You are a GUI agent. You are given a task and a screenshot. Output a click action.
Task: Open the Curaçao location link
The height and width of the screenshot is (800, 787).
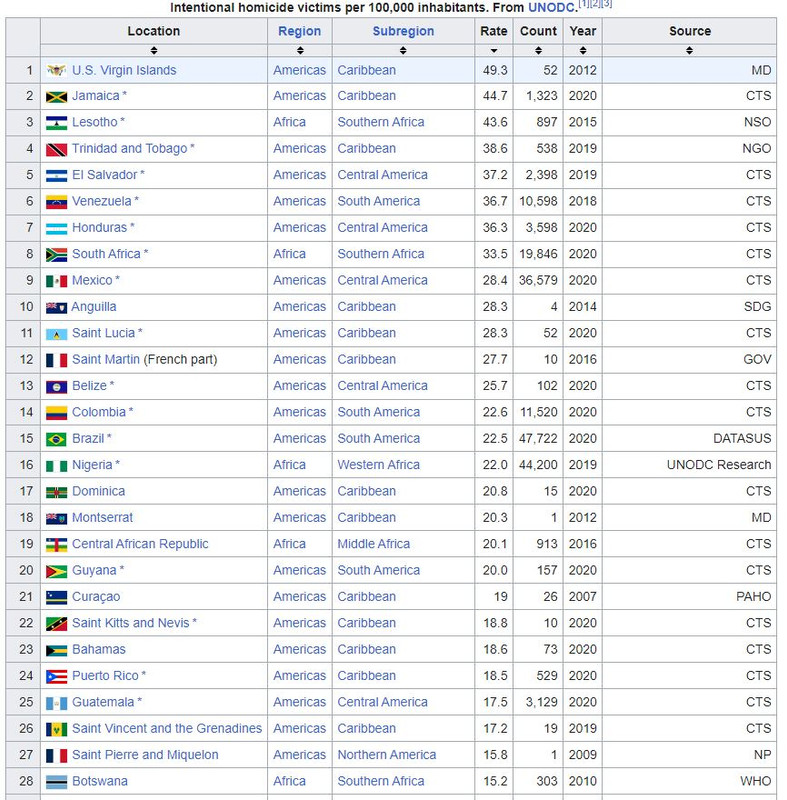[x=96, y=597]
